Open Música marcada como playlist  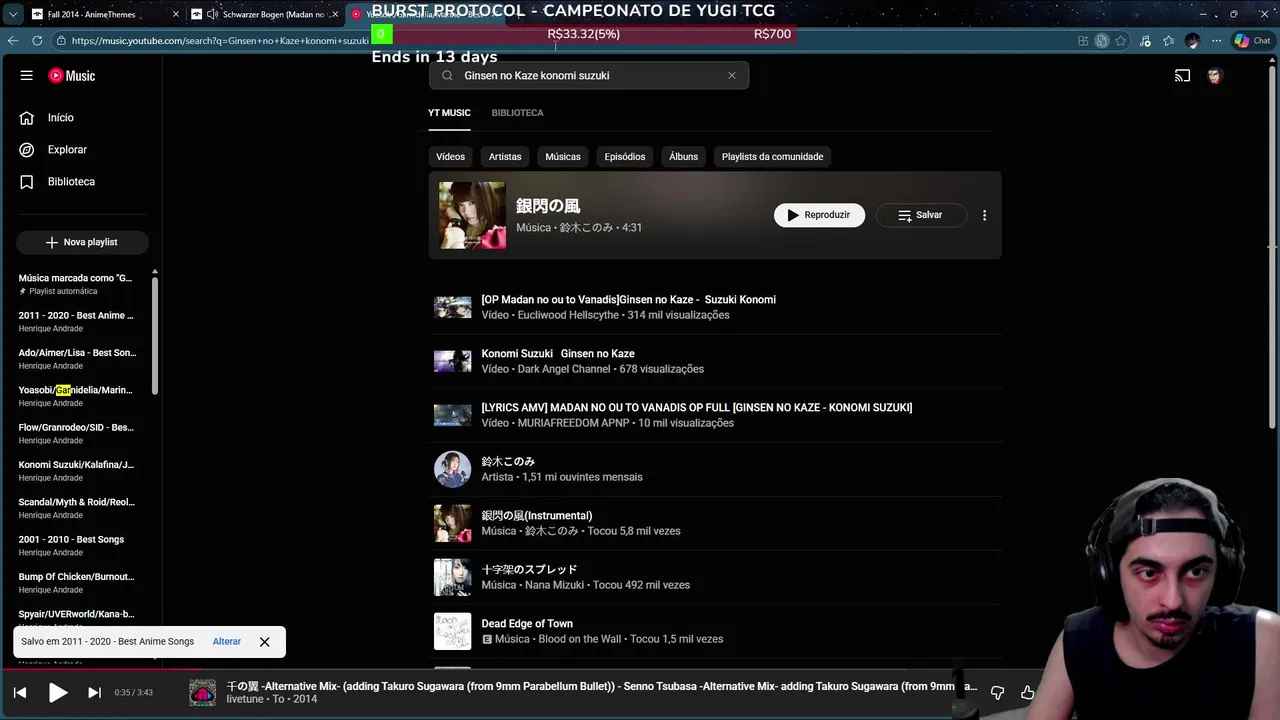tap(77, 284)
